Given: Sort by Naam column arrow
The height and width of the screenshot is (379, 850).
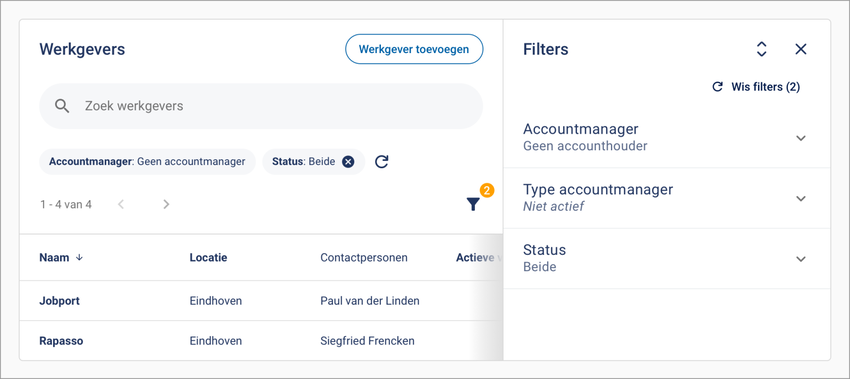Looking at the screenshot, I should pos(79,258).
